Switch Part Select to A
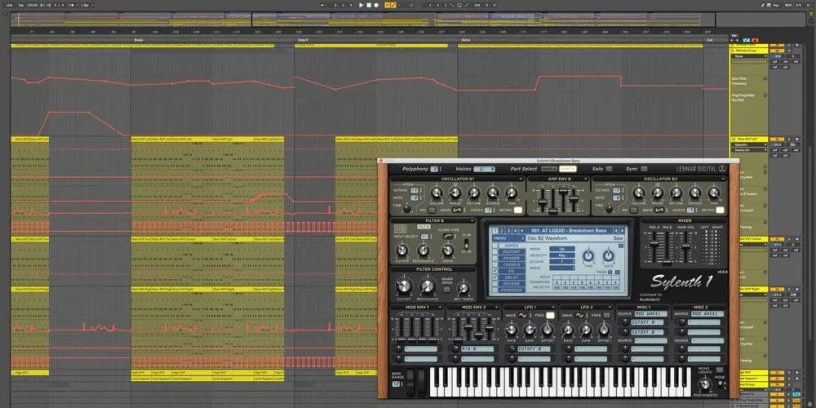The height and width of the screenshot is (408, 816). [x=550, y=169]
